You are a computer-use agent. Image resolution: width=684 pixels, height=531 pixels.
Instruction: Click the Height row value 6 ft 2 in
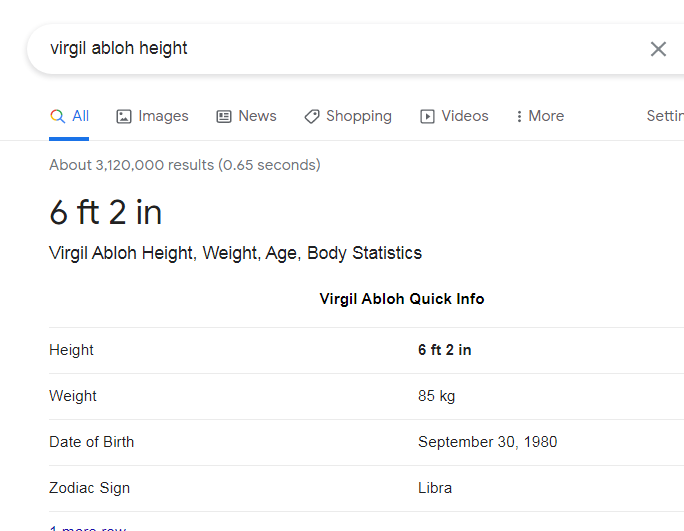(445, 350)
